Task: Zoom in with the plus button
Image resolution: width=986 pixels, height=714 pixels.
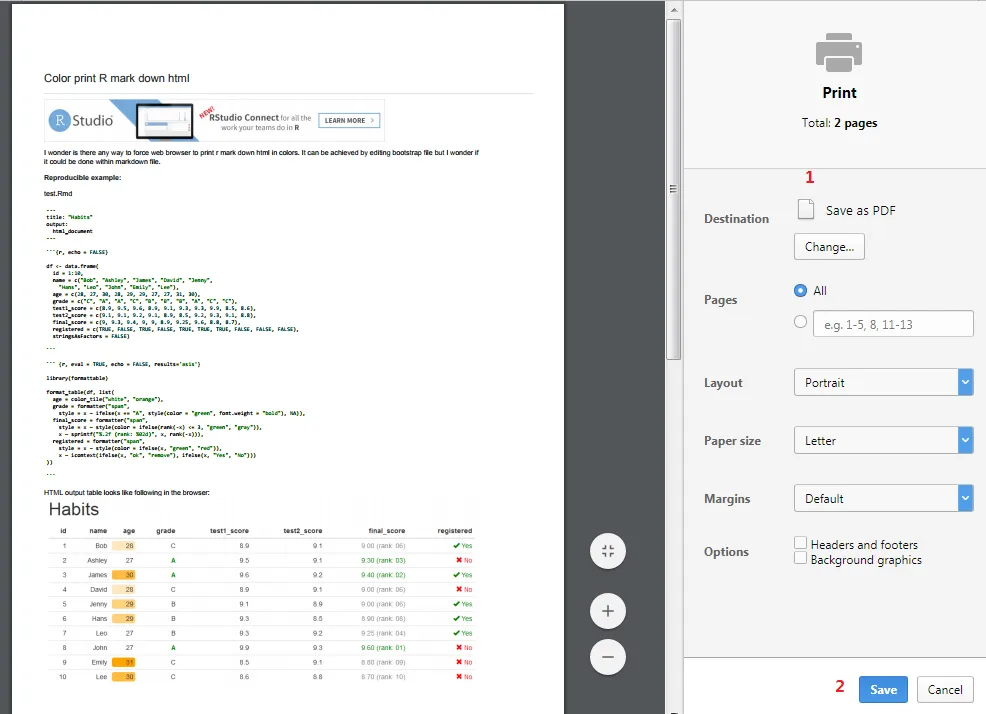Action: point(607,611)
